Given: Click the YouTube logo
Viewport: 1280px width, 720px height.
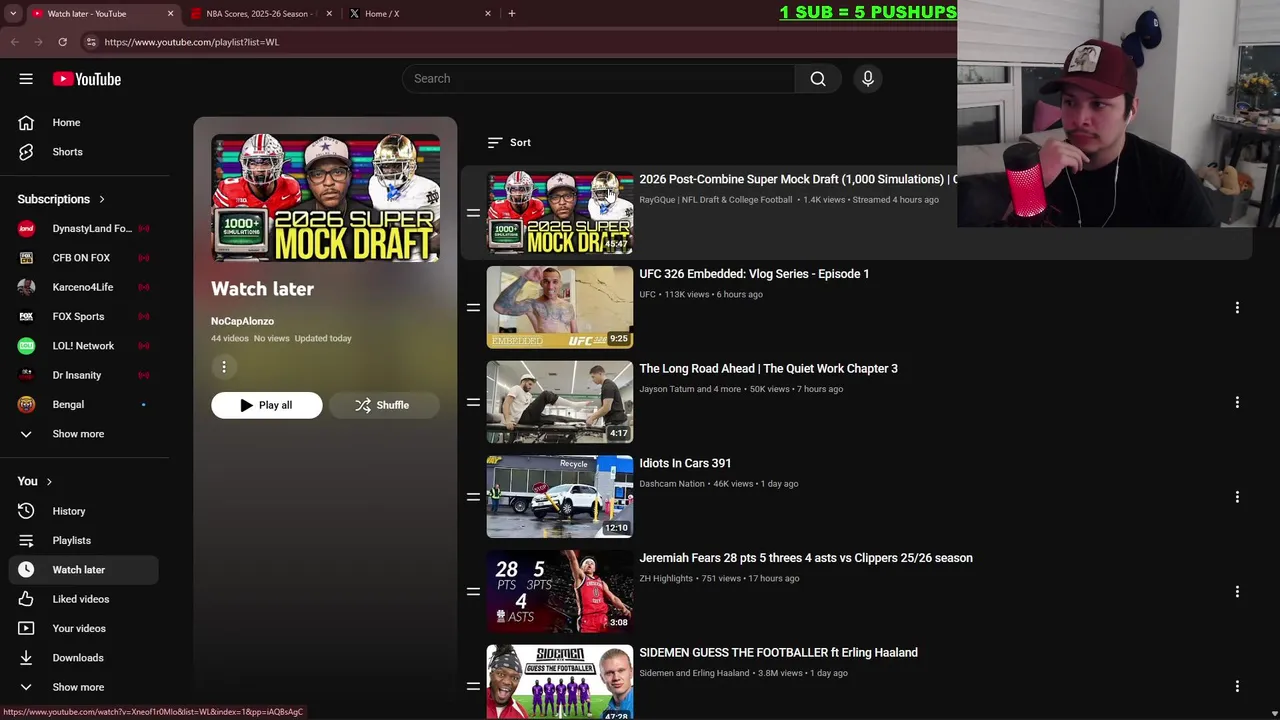Looking at the screenshot, I should point(87,79).
